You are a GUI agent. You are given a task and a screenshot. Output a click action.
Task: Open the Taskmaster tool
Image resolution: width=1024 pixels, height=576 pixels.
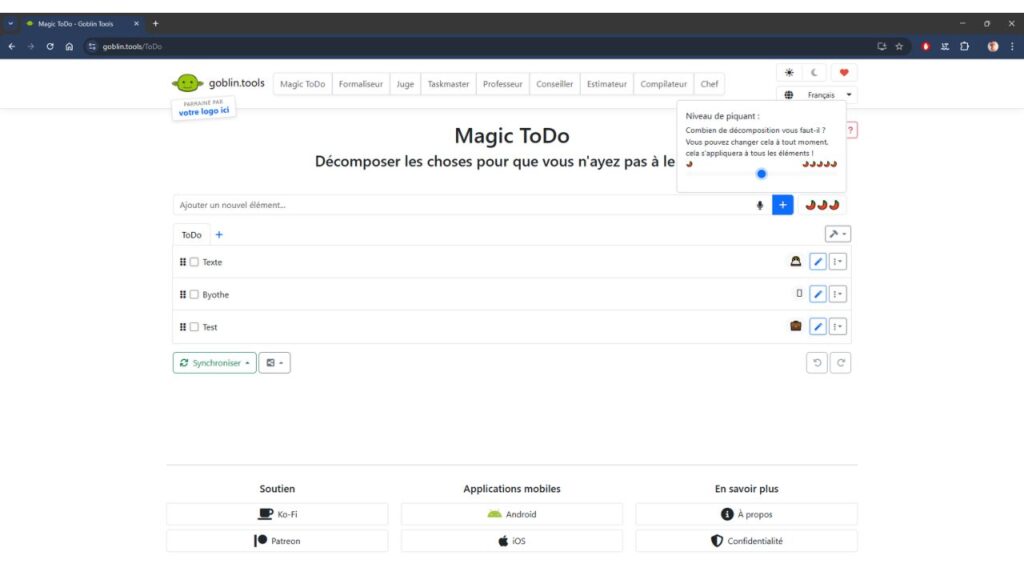click(448, 84)
